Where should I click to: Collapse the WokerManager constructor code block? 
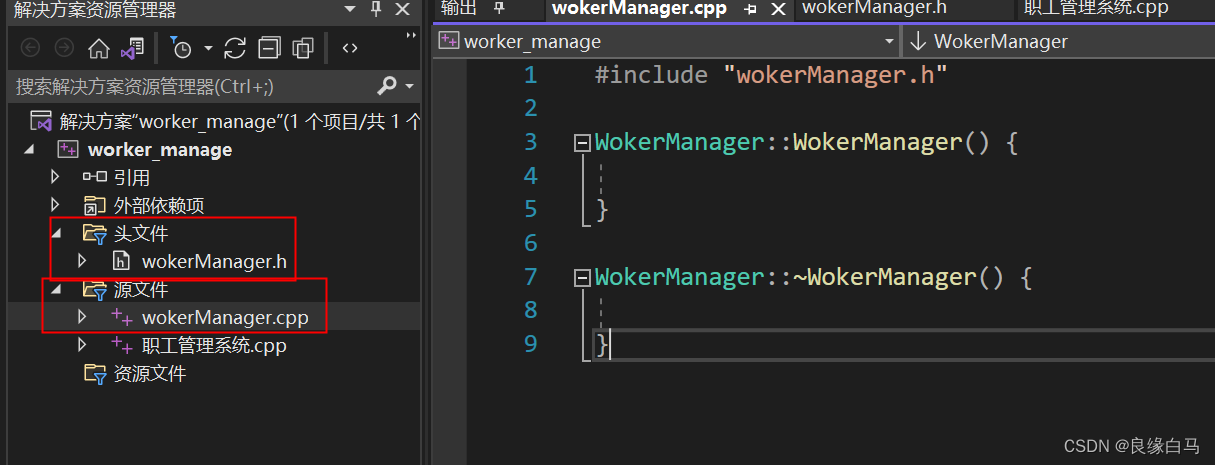(x=581, y=143)
